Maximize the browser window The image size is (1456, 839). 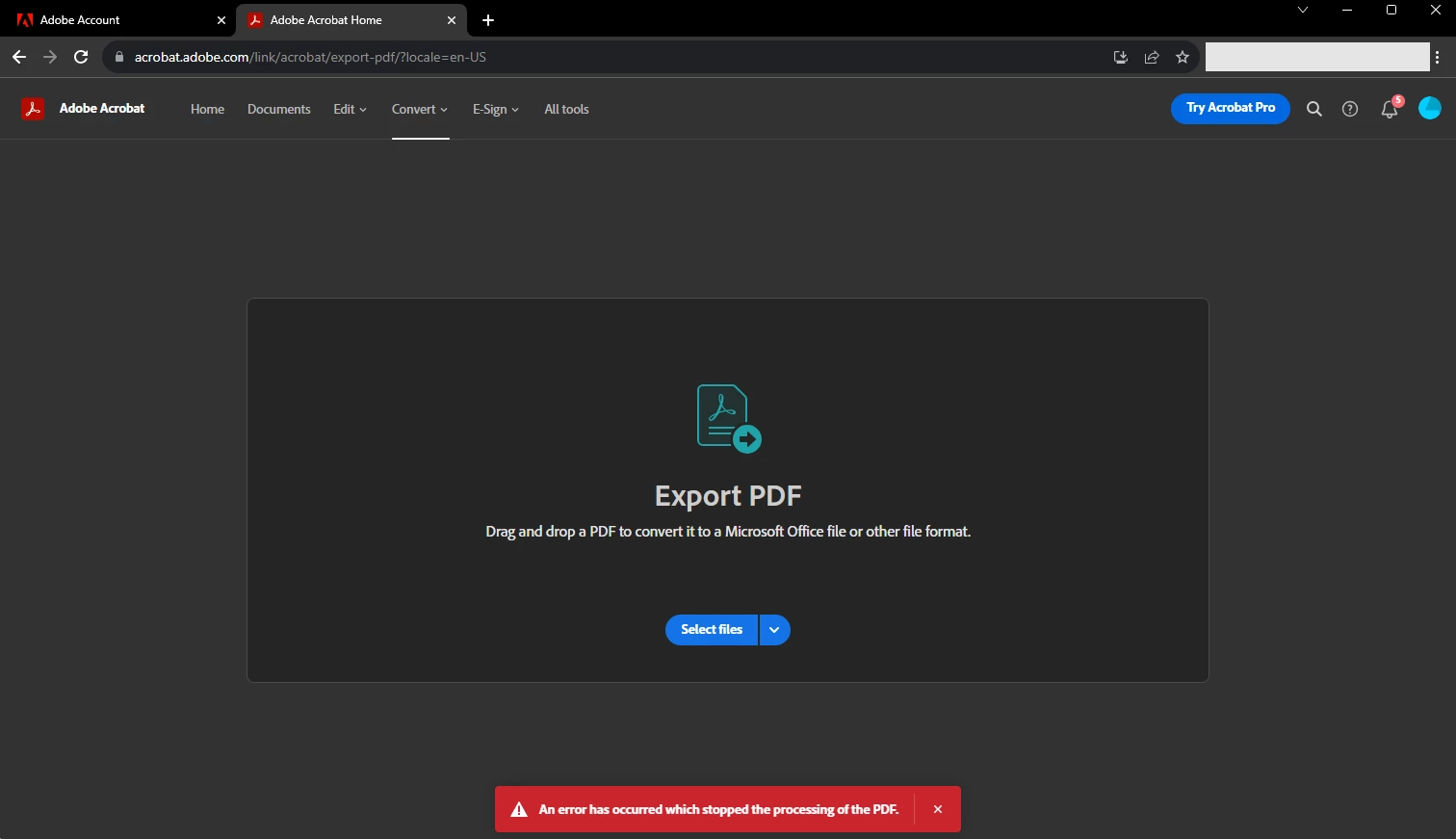coord(1391,10)
